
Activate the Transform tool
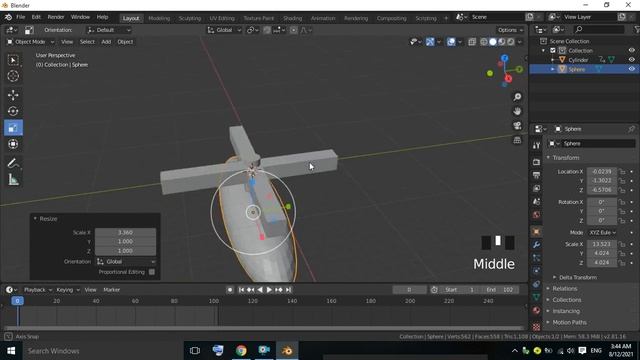tap(13, 144)
